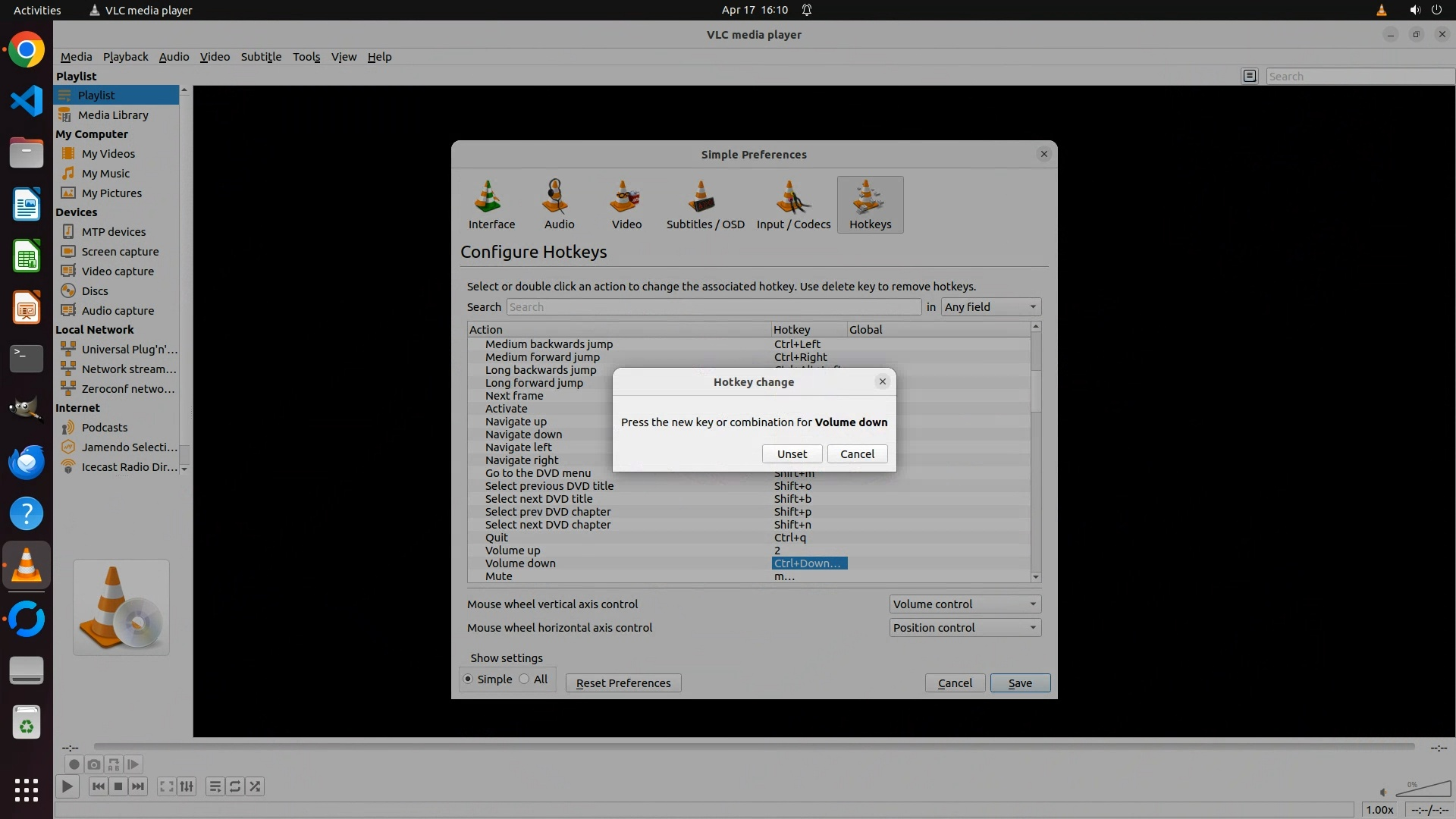Select the All settings radio button
The height and width of the screenshot is (819, 1456).
click(x=524, y=679)
